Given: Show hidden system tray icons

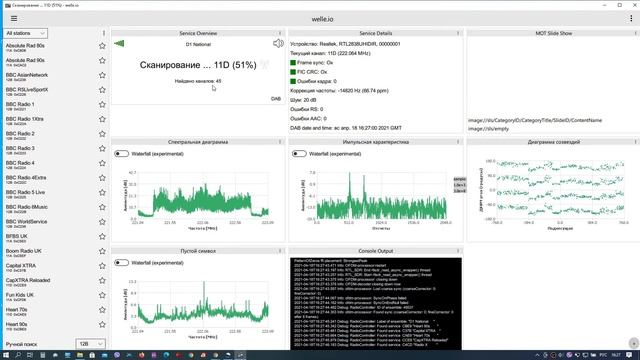Looking at the screenshot, I should point(537,355).
